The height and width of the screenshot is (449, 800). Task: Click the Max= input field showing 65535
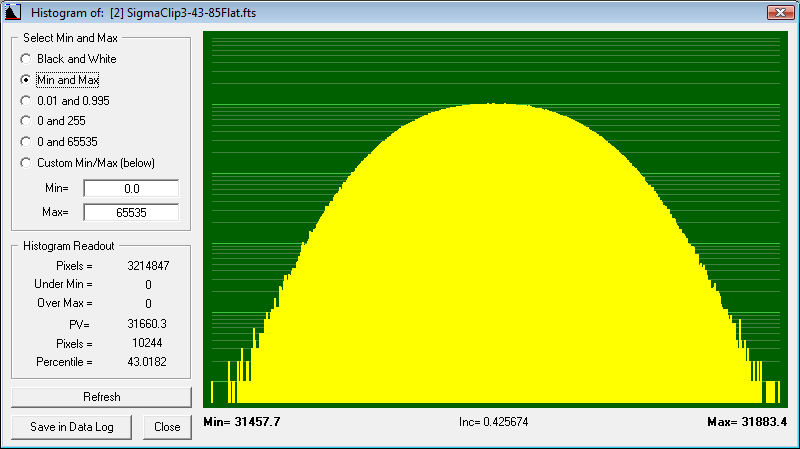(x=131, y=212)
